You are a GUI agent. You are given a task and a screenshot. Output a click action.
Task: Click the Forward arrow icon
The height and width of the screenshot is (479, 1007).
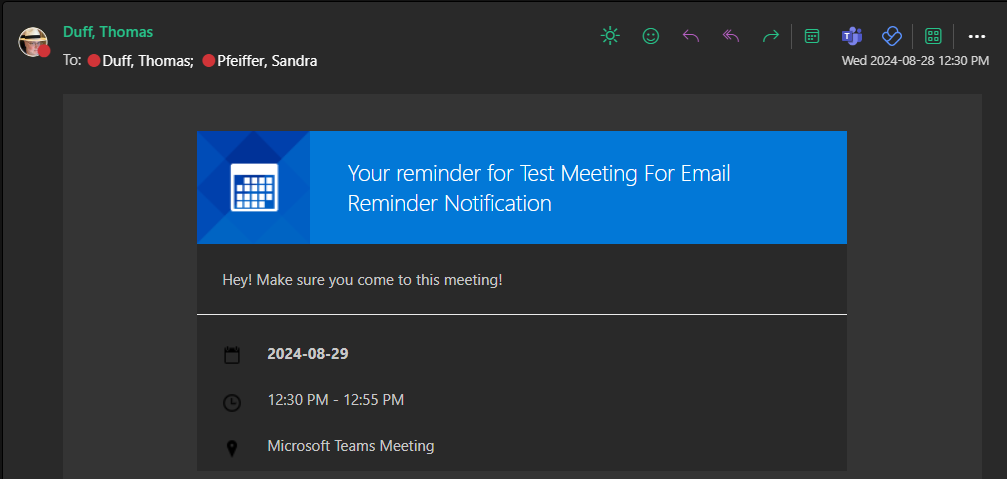click(771, 36)
